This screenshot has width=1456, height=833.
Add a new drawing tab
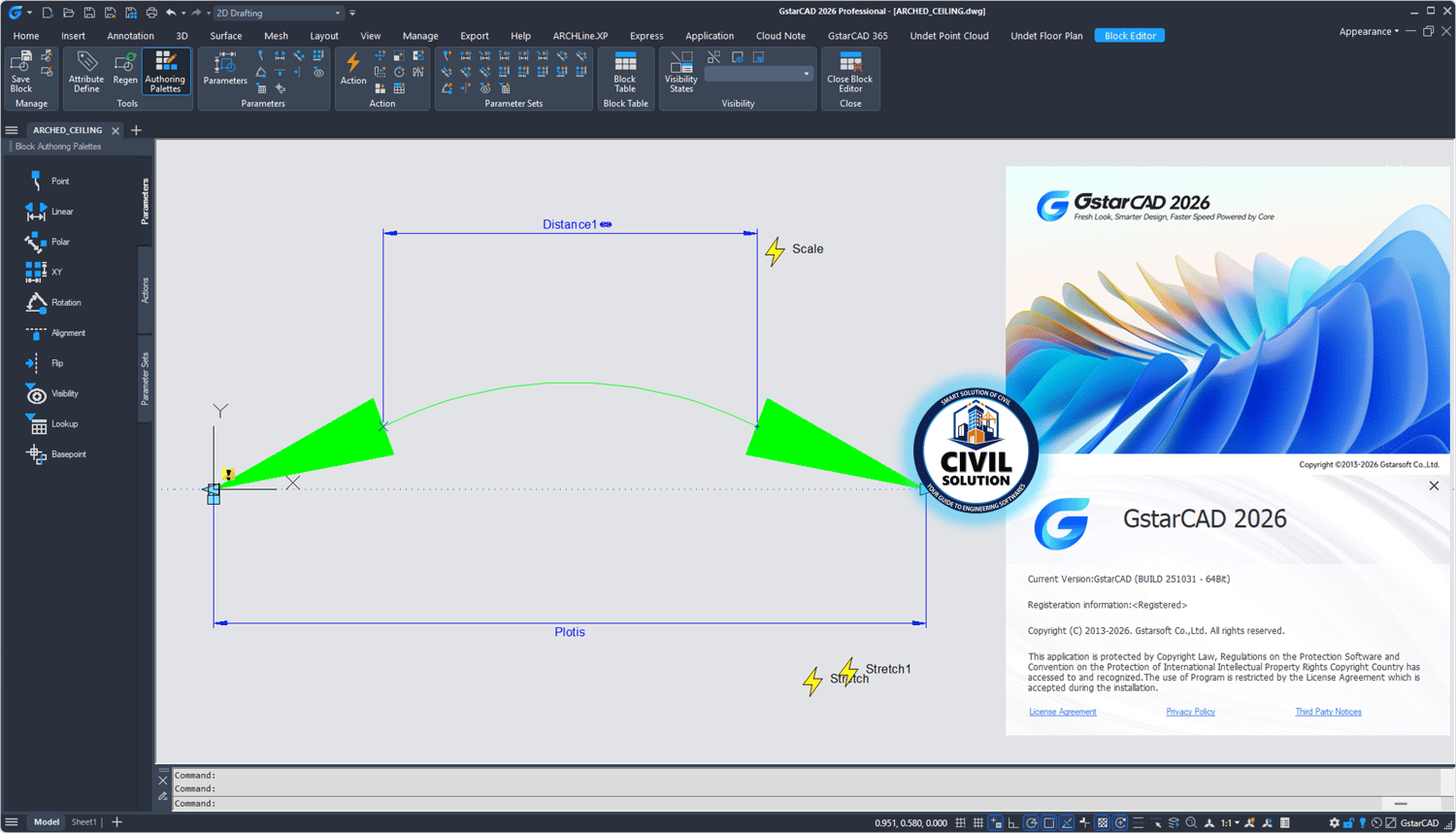coord(136,130)
